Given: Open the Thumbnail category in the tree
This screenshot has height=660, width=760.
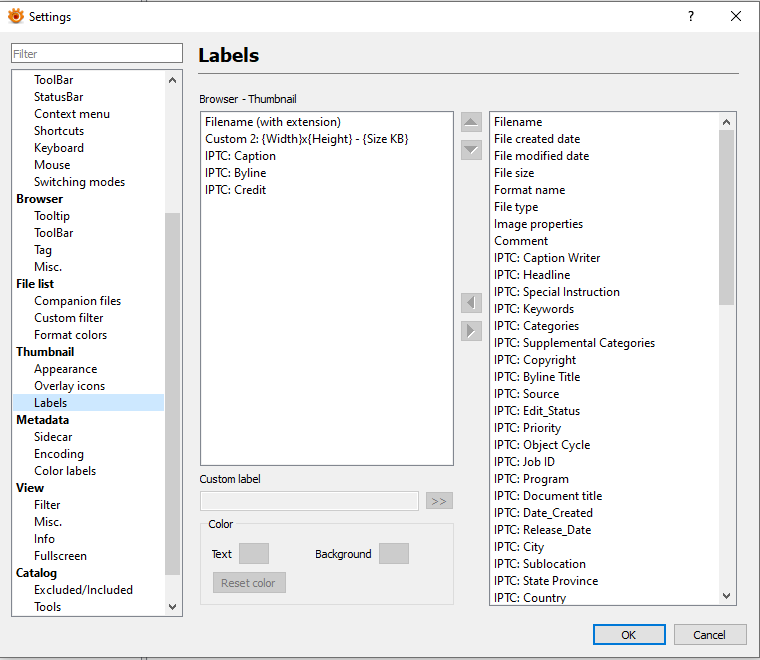Looking at the screenshot, I should [x=45, y=352].
